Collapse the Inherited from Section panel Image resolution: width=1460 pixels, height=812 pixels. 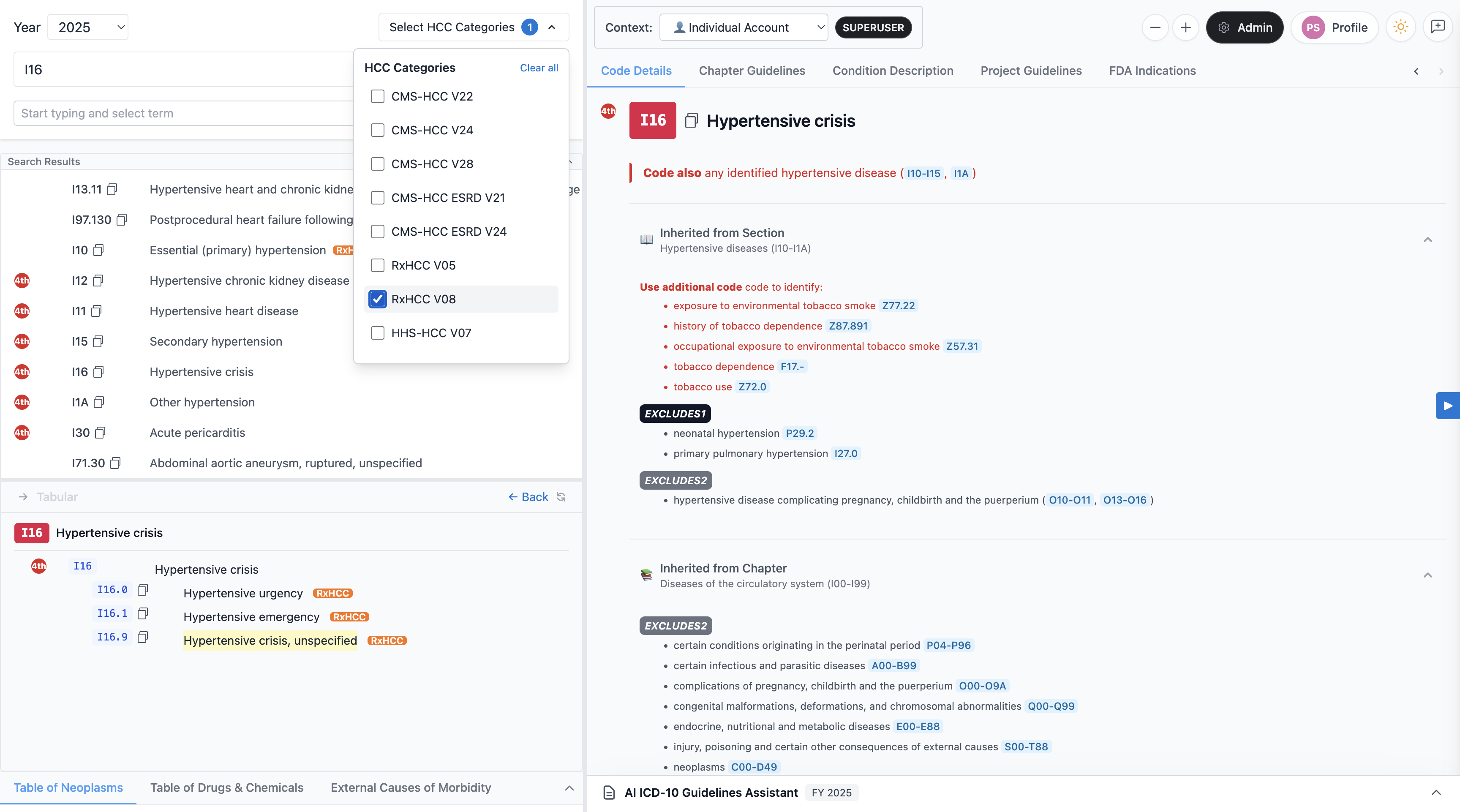1428,240
